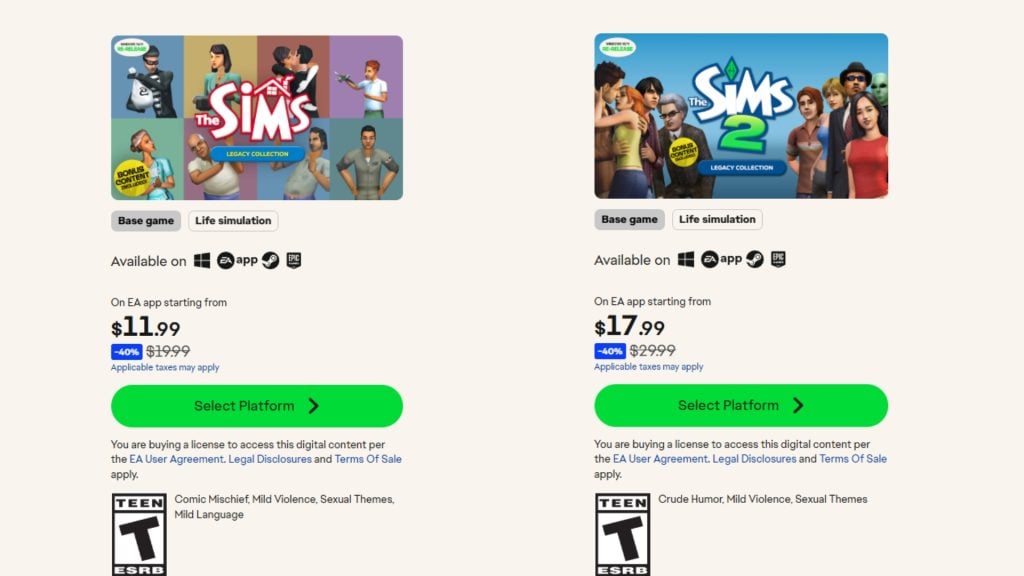Click the EA app icon for The Sims
1024x576 pixels.
tap(238, 260)
